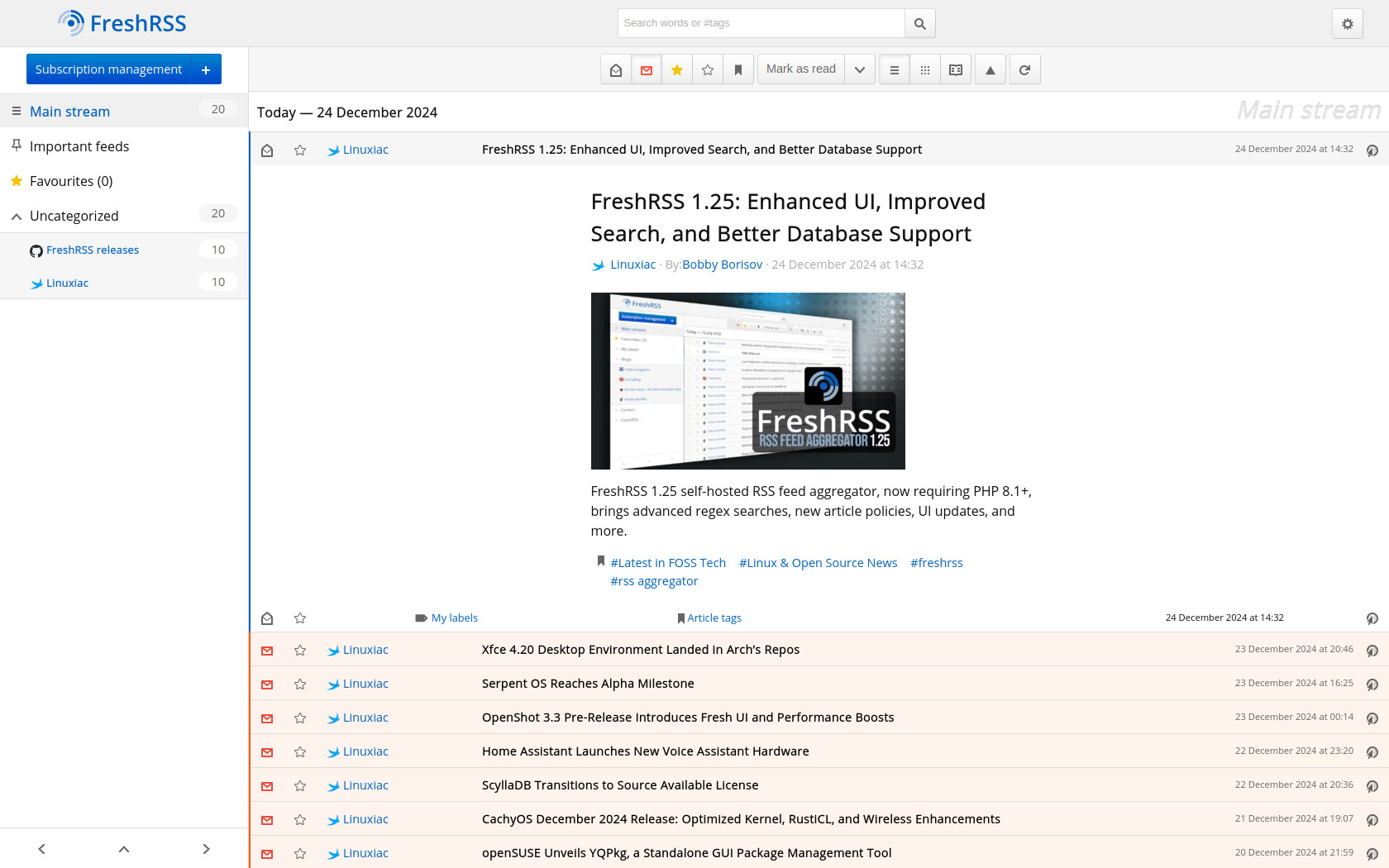Open Important feeds
The height and width of the screenshot is (868, 1389).
(79, 146)
